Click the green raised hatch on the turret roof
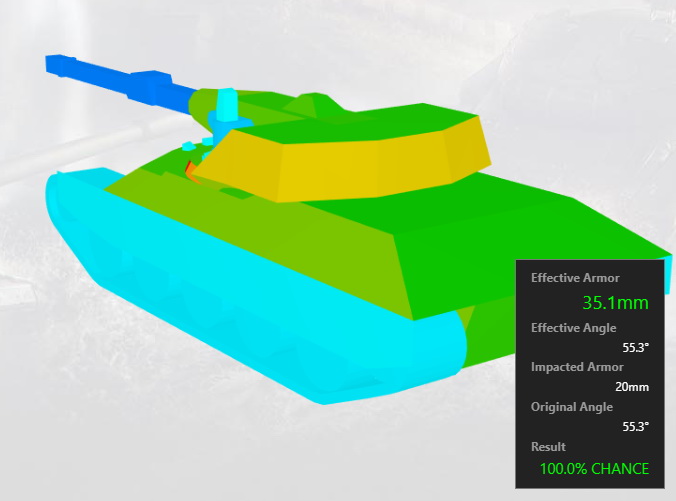676x501 pixels. [x=313, y=104]
